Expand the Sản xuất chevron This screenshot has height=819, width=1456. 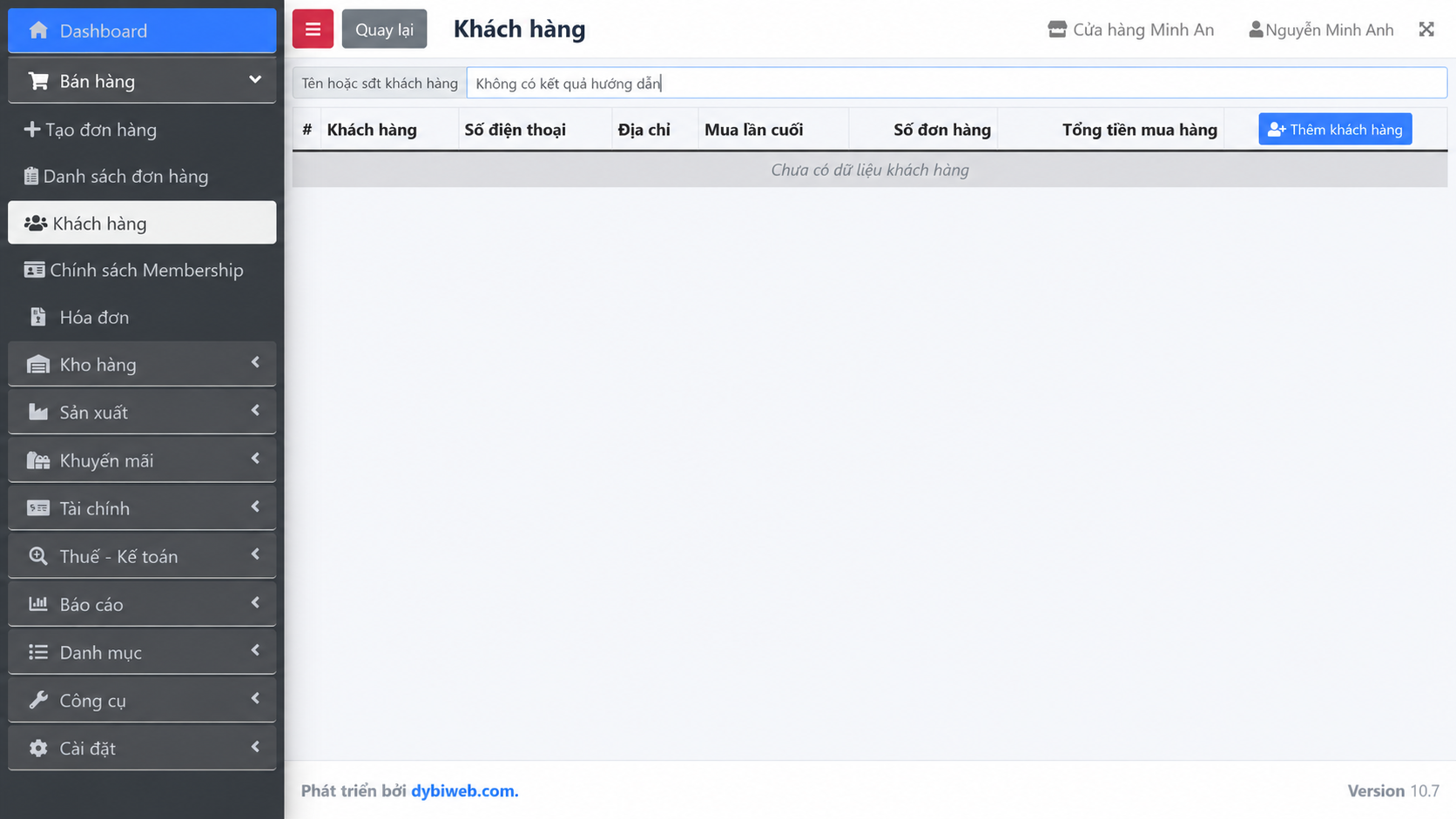tap(255, 410)
